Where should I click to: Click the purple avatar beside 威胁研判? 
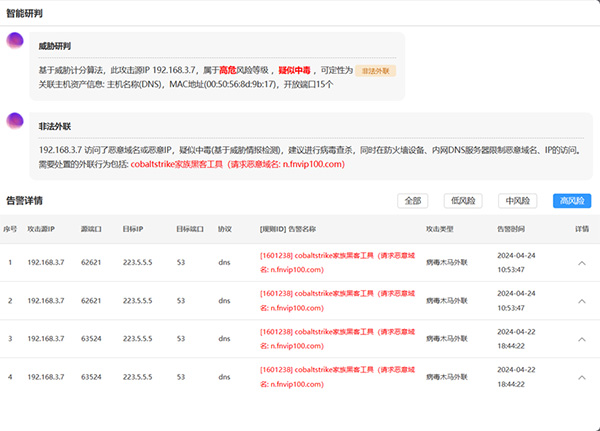pos(15,41)
